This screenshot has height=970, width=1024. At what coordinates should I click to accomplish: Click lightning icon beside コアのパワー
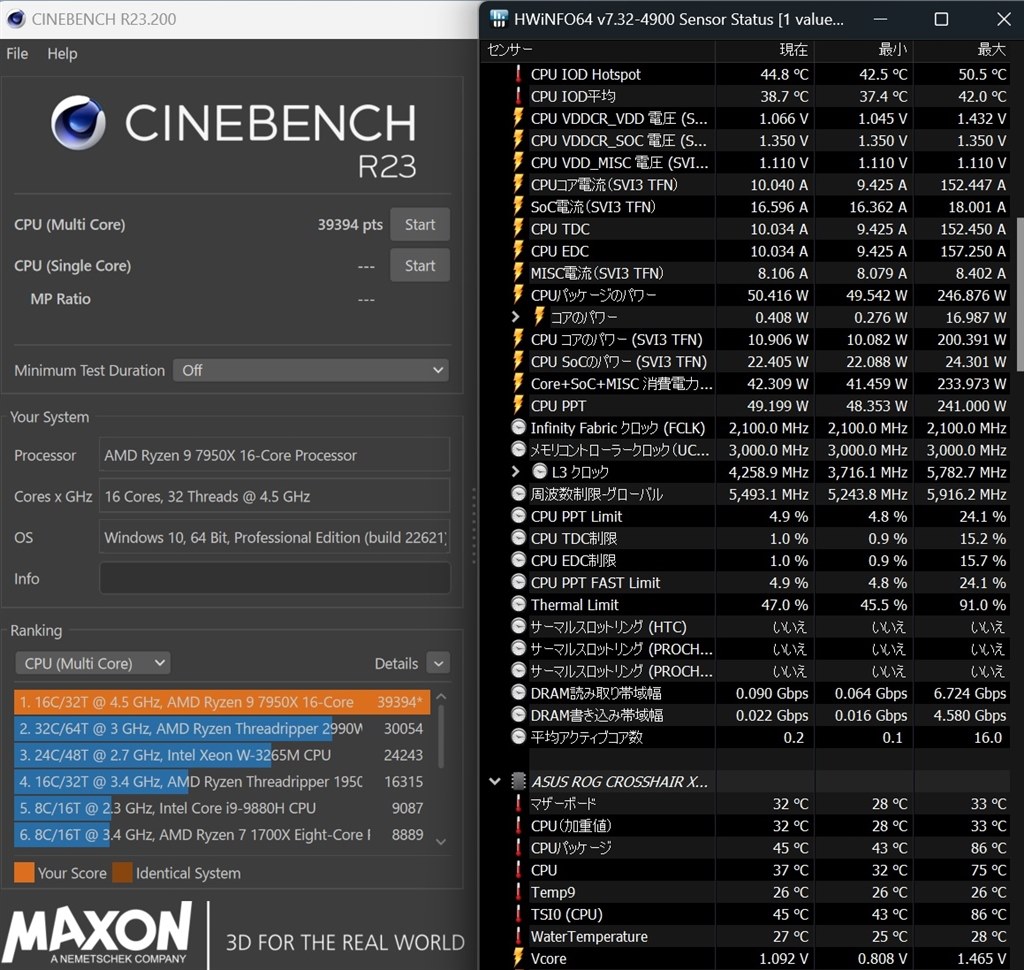(539, 317)
